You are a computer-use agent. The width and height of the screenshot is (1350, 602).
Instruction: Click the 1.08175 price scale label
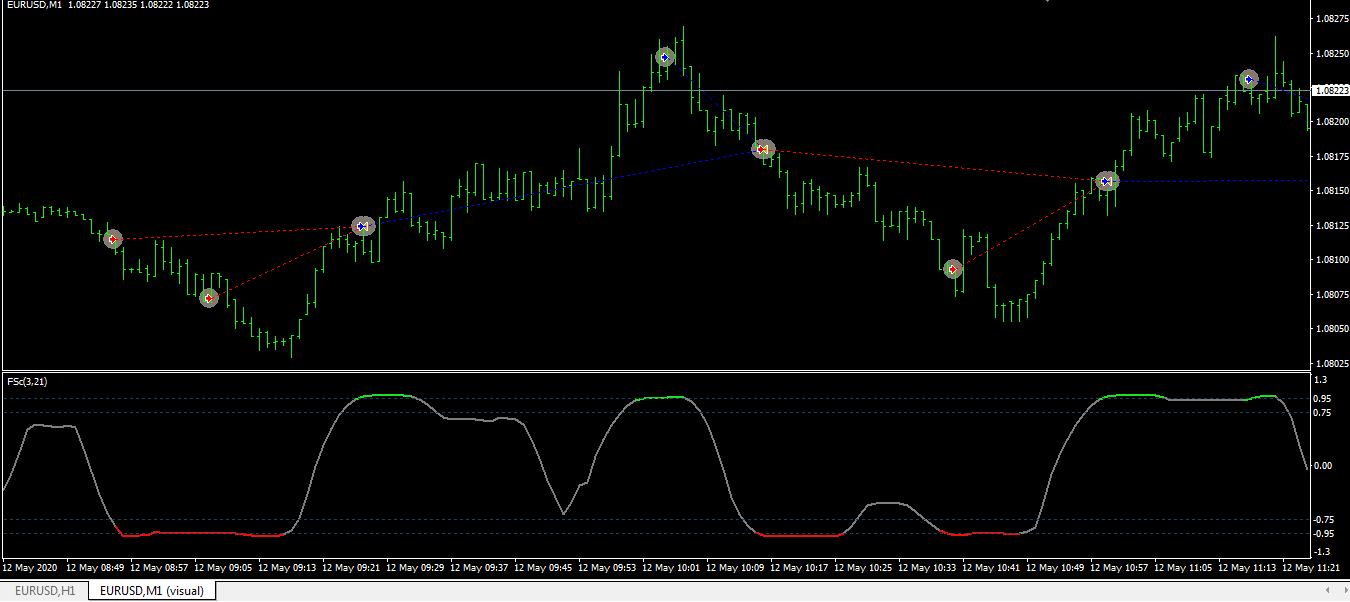click(x=1332, y=157)
